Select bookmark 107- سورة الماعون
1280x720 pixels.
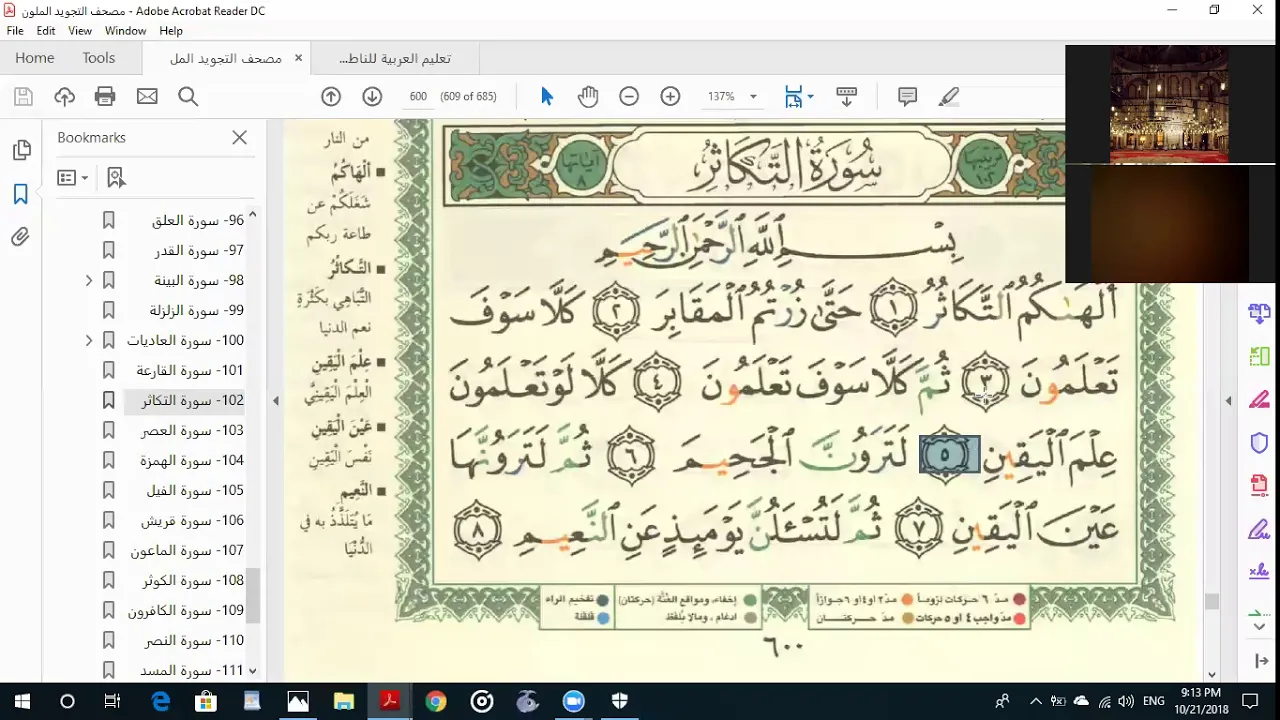point(187,550)
